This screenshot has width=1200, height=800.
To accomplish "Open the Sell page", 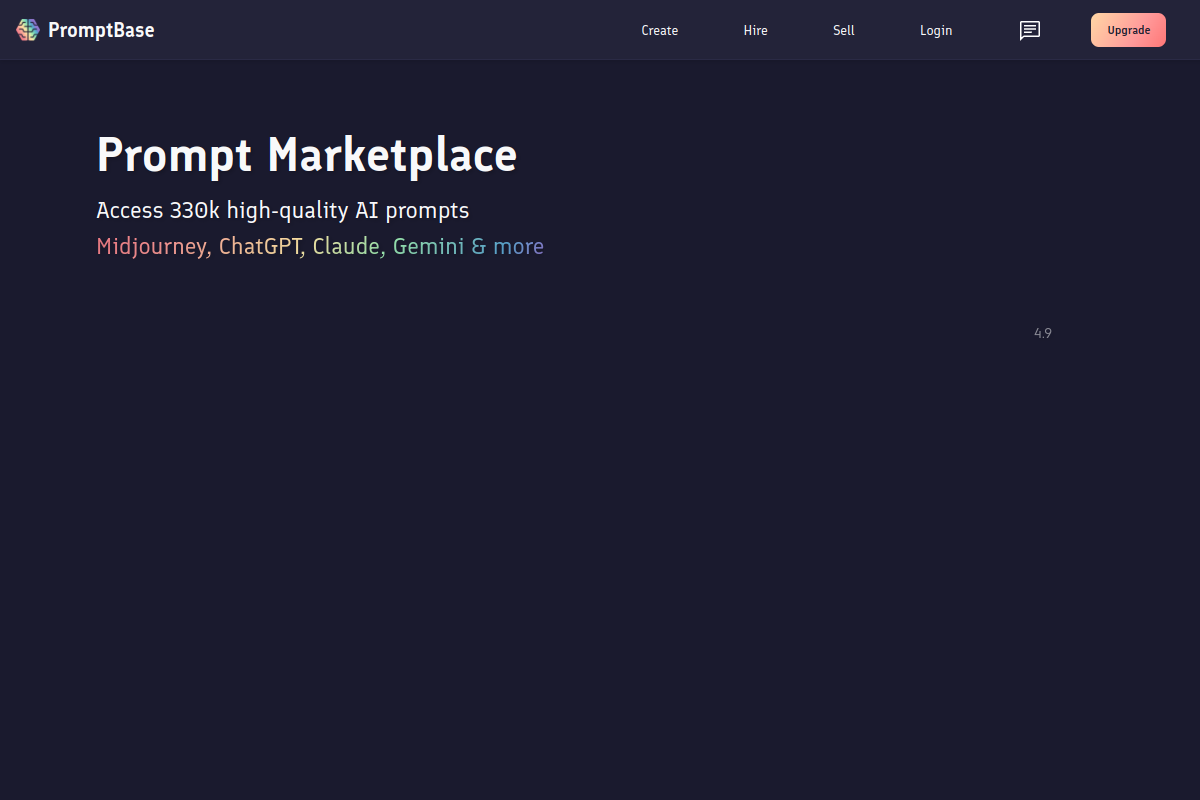I will (844, 30).
